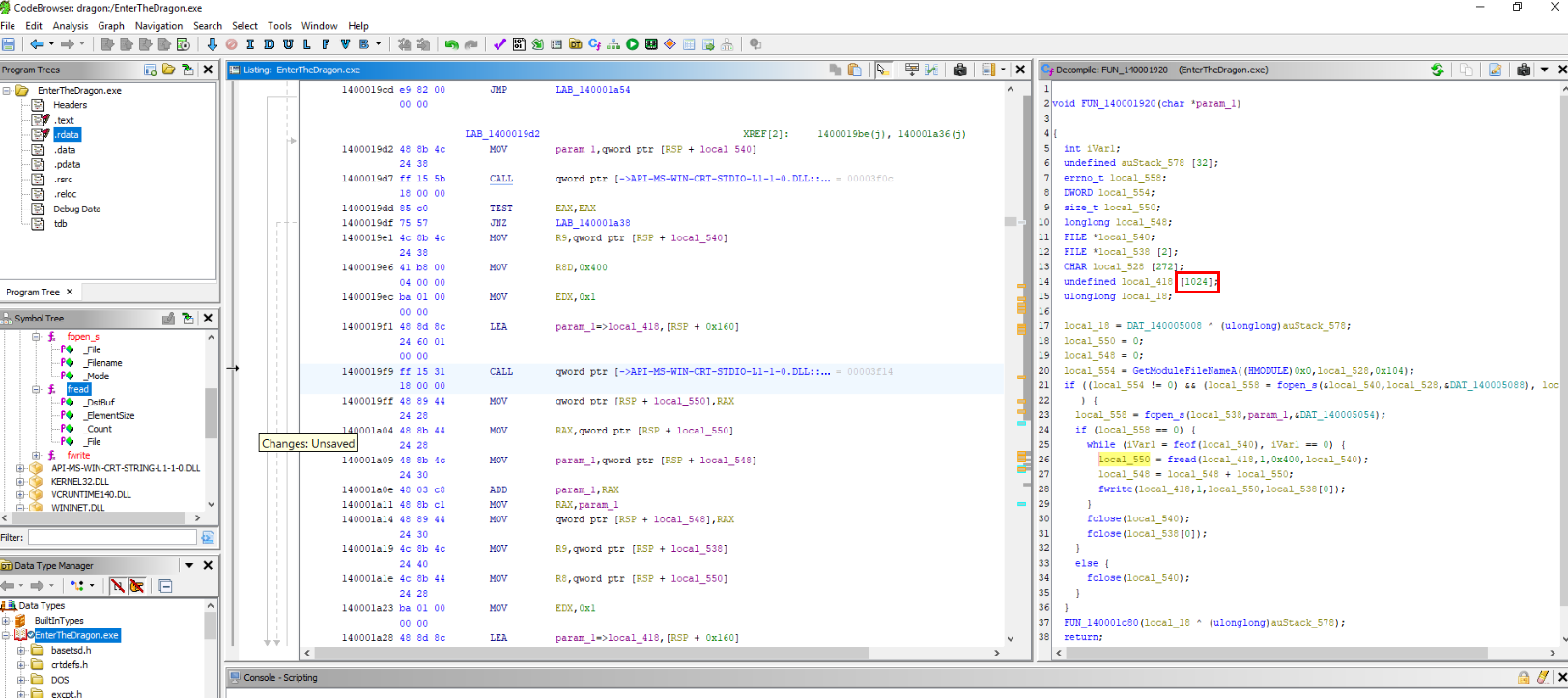Click the orange diamond toolbar icon
This screenshot has width=1568, height=698.
click(670, 44)
